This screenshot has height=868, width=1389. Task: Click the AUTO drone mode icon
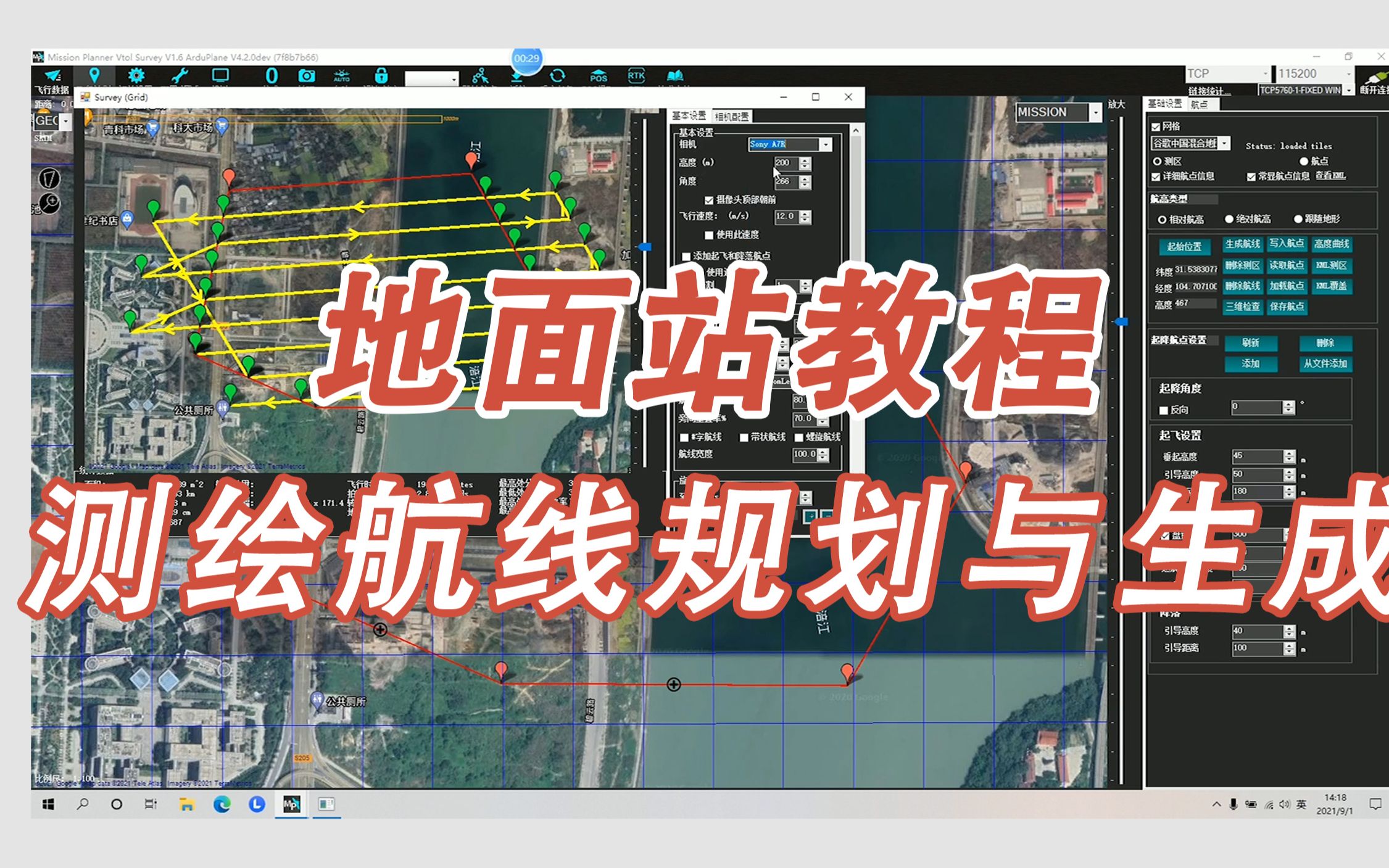pos(341,76)
